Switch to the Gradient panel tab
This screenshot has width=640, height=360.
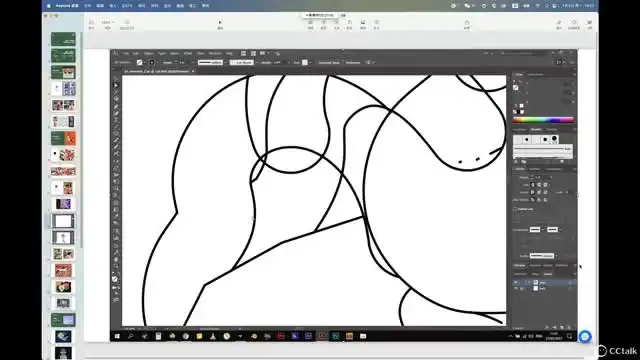535,169
